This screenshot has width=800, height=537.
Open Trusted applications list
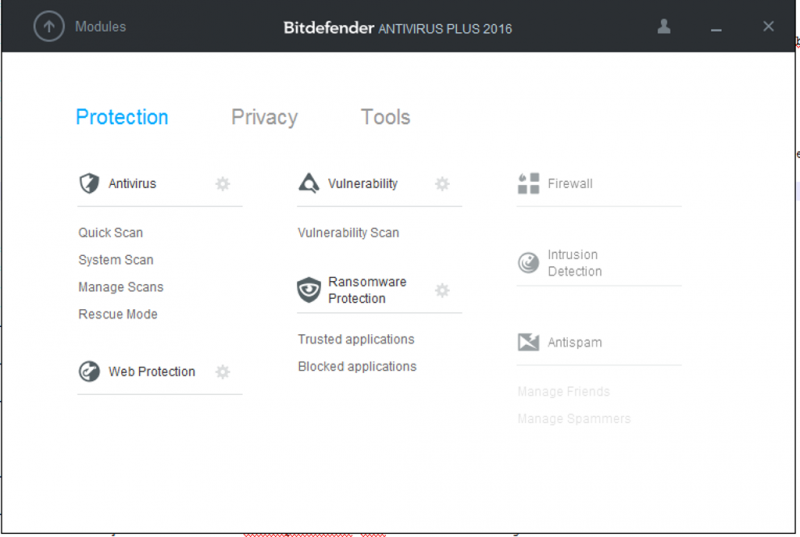pos(356,339)
